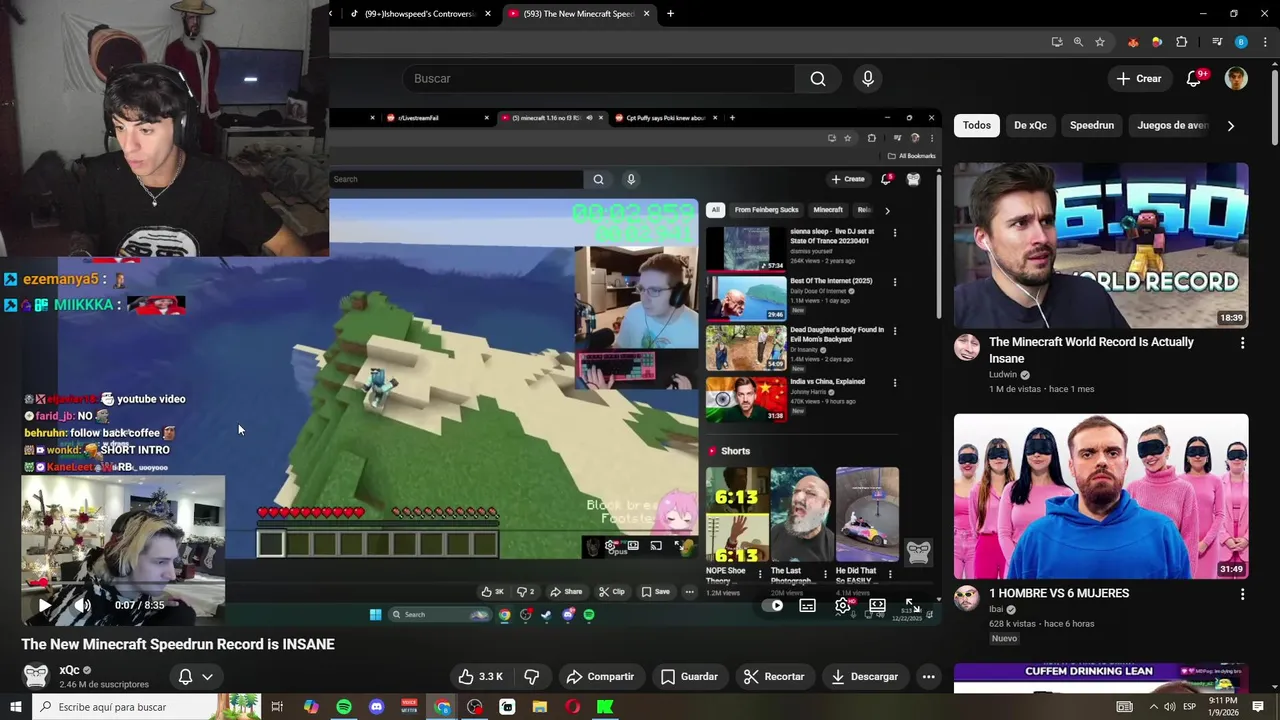
Task: Show hidden system tray icons
Action: click(x=1153, y=707)
